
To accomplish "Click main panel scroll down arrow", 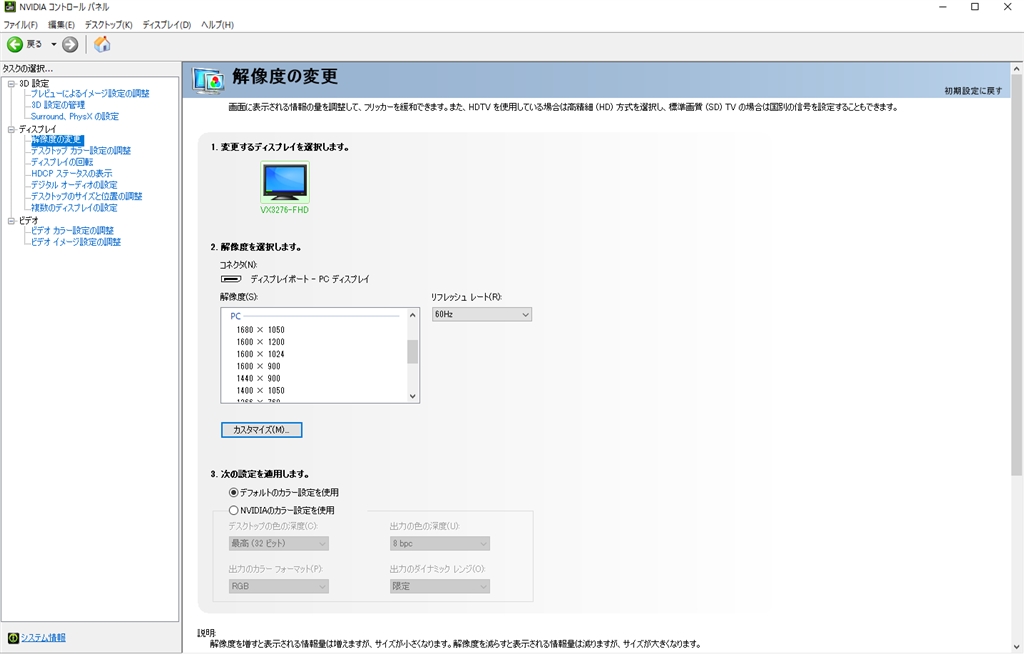I will click(x=1017, y=647).
